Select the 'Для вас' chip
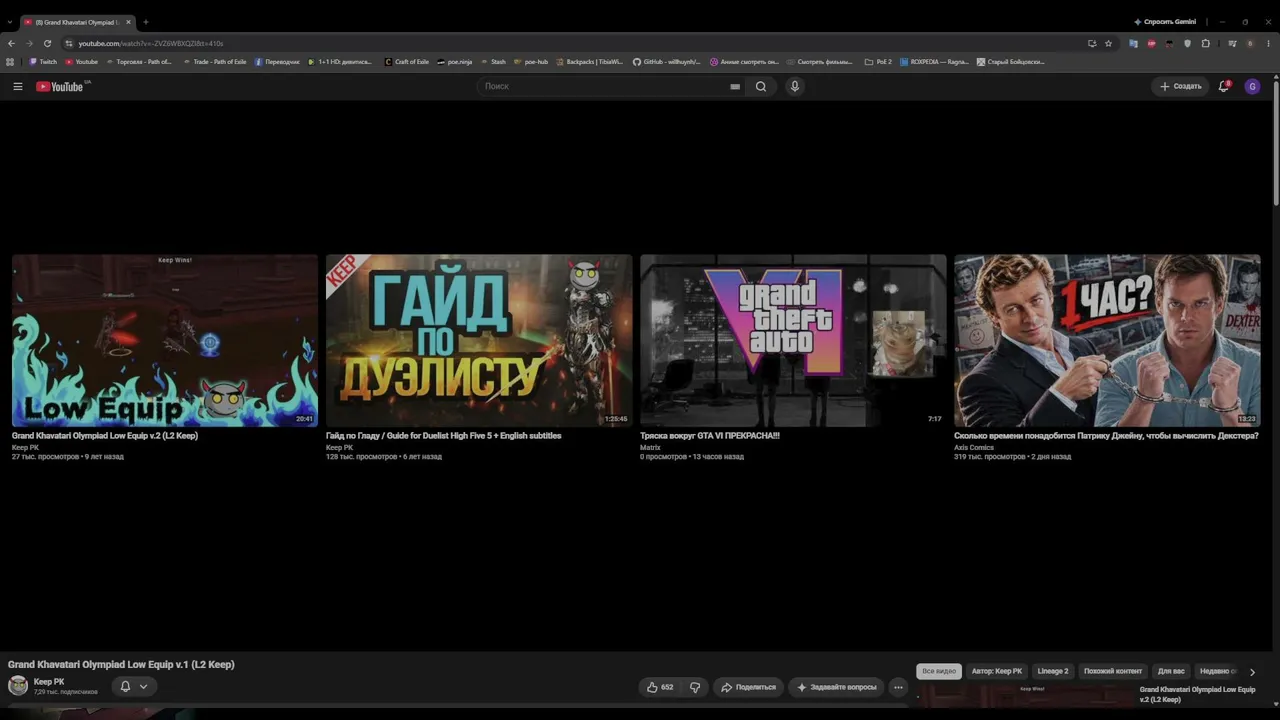The image size is (1280, 720). pos(1171,671)
